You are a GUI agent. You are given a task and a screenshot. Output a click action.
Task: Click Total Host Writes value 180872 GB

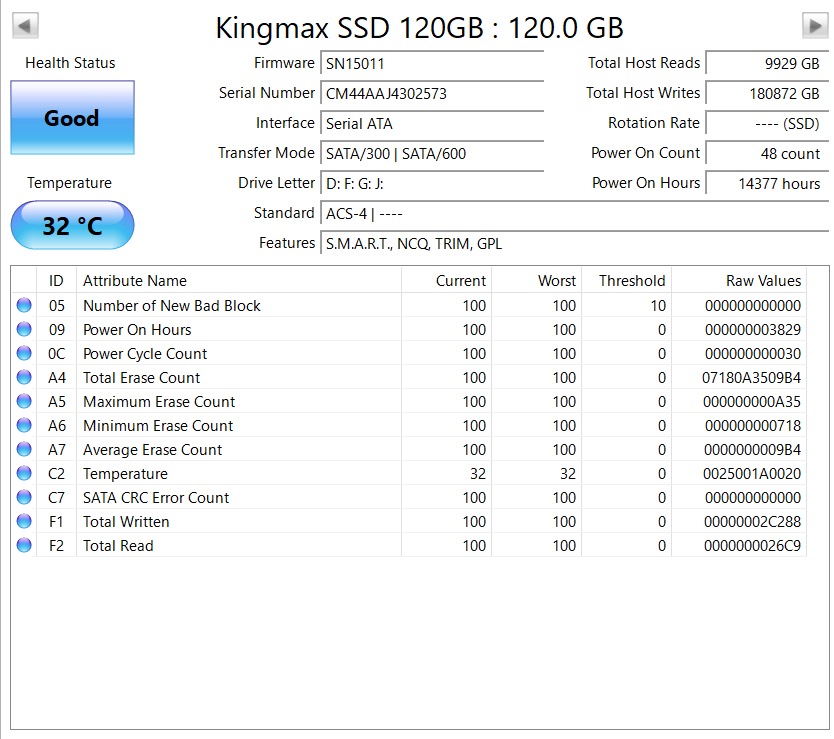click(x=767, y=94)
